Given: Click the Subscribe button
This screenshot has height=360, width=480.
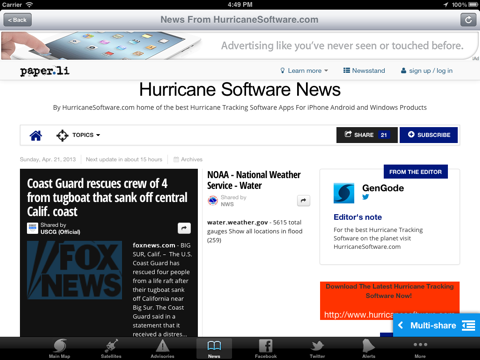Looking at the screenshot, I should coord(429,135).
